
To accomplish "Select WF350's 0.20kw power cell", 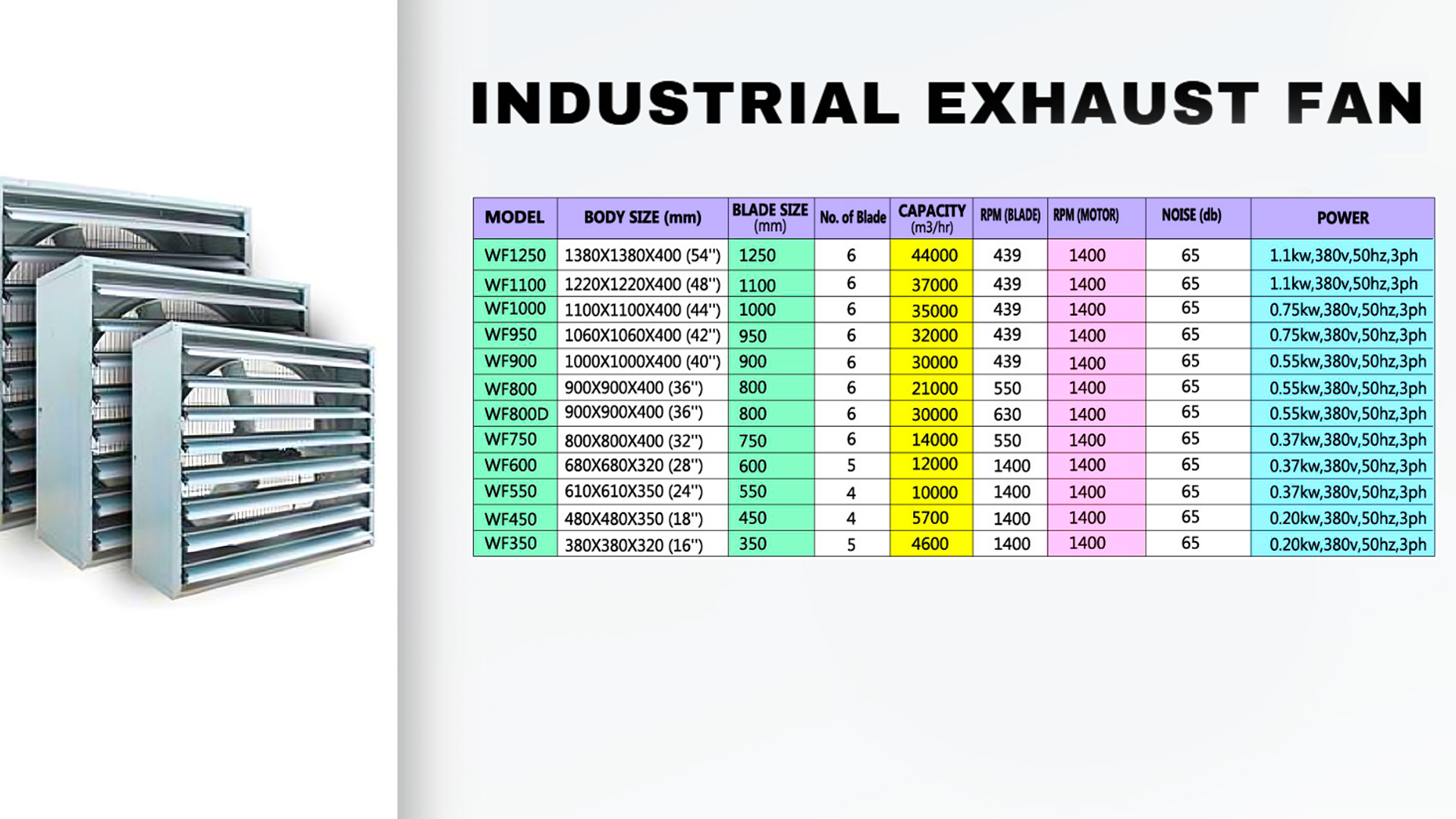I will 1347,544.
